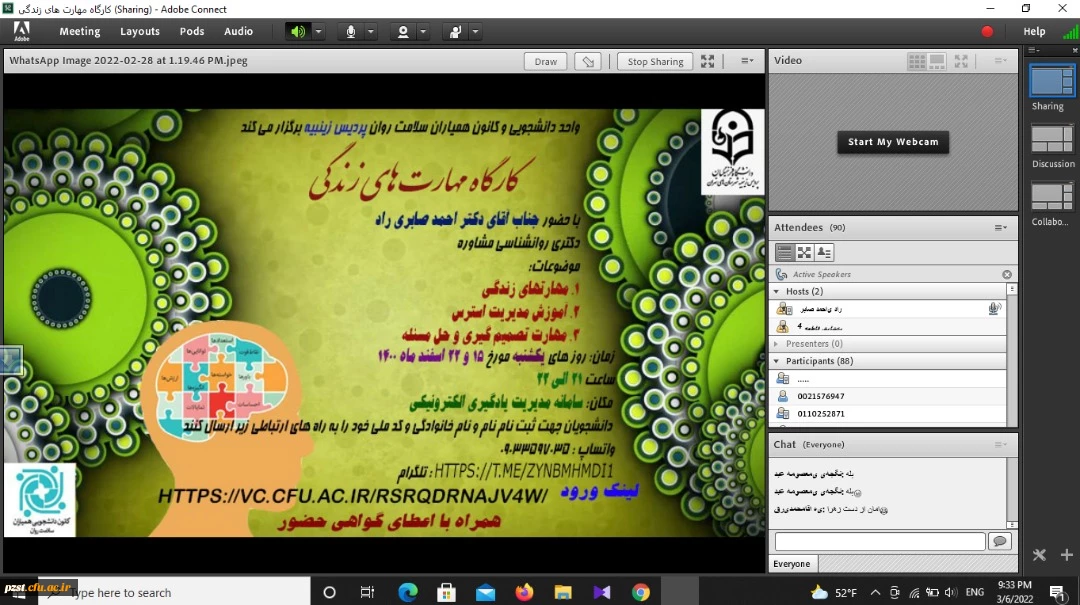Toggle the microphone icon in the top toolbar
This screenshot has height=605, width=1080.
point(351,31)
